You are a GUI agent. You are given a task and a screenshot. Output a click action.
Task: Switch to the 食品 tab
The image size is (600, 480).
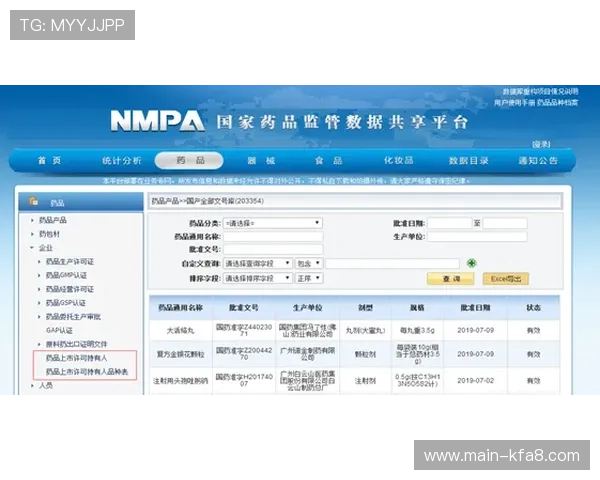[x=329, y=160]
